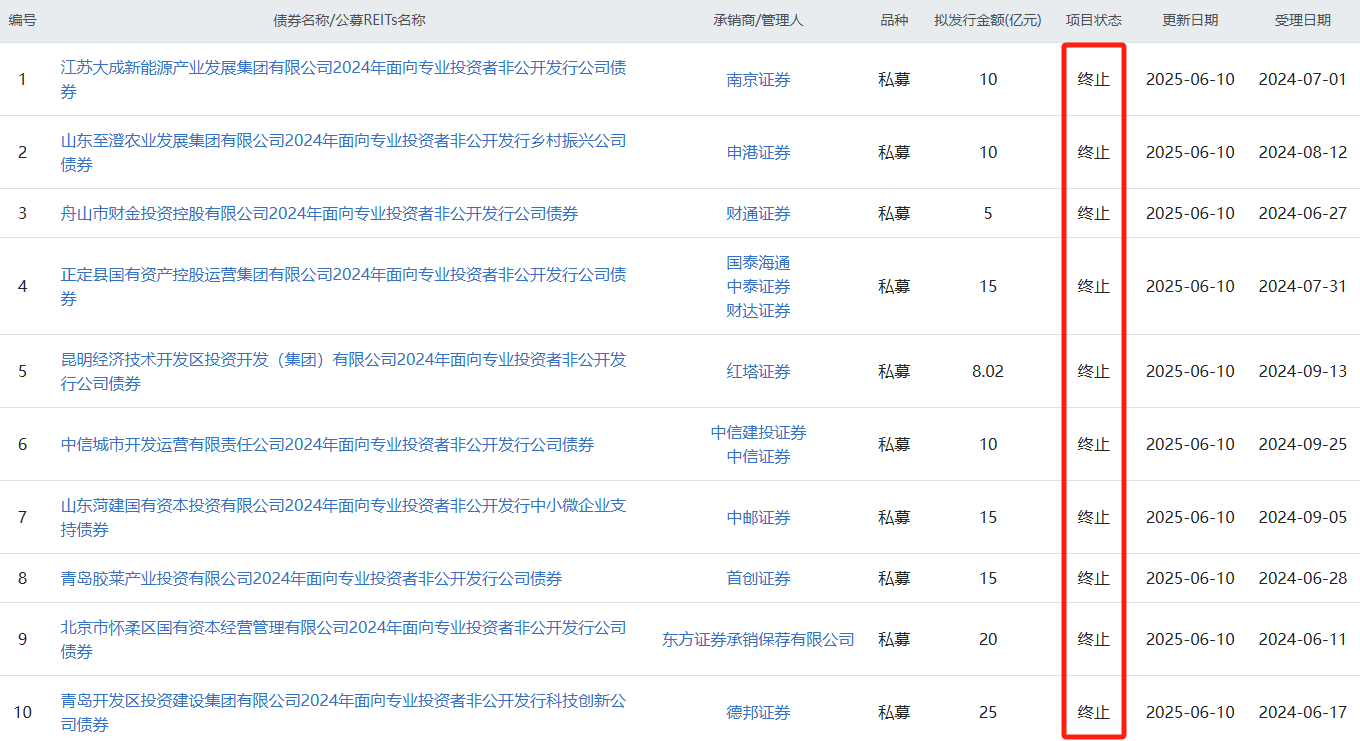Open the 青岛开发区投资建设集团 bond link

[344, 712]
